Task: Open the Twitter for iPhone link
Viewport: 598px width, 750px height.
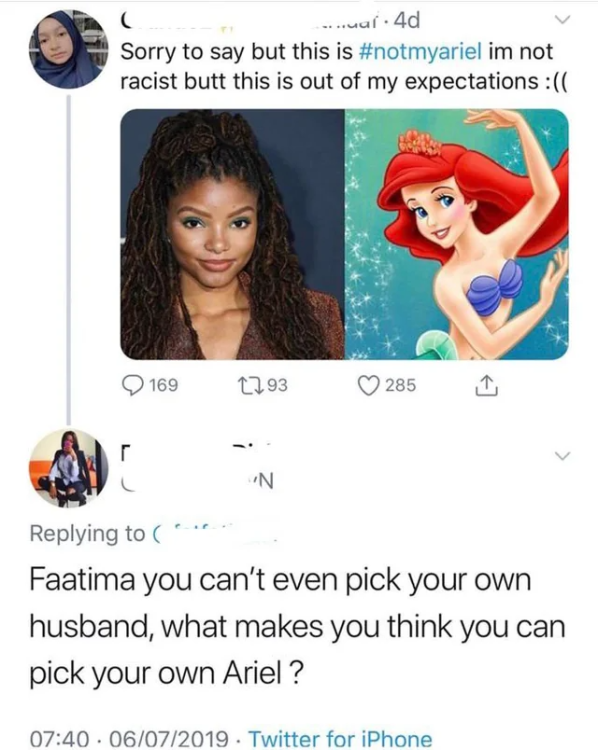Action: [x=340, y=738]
